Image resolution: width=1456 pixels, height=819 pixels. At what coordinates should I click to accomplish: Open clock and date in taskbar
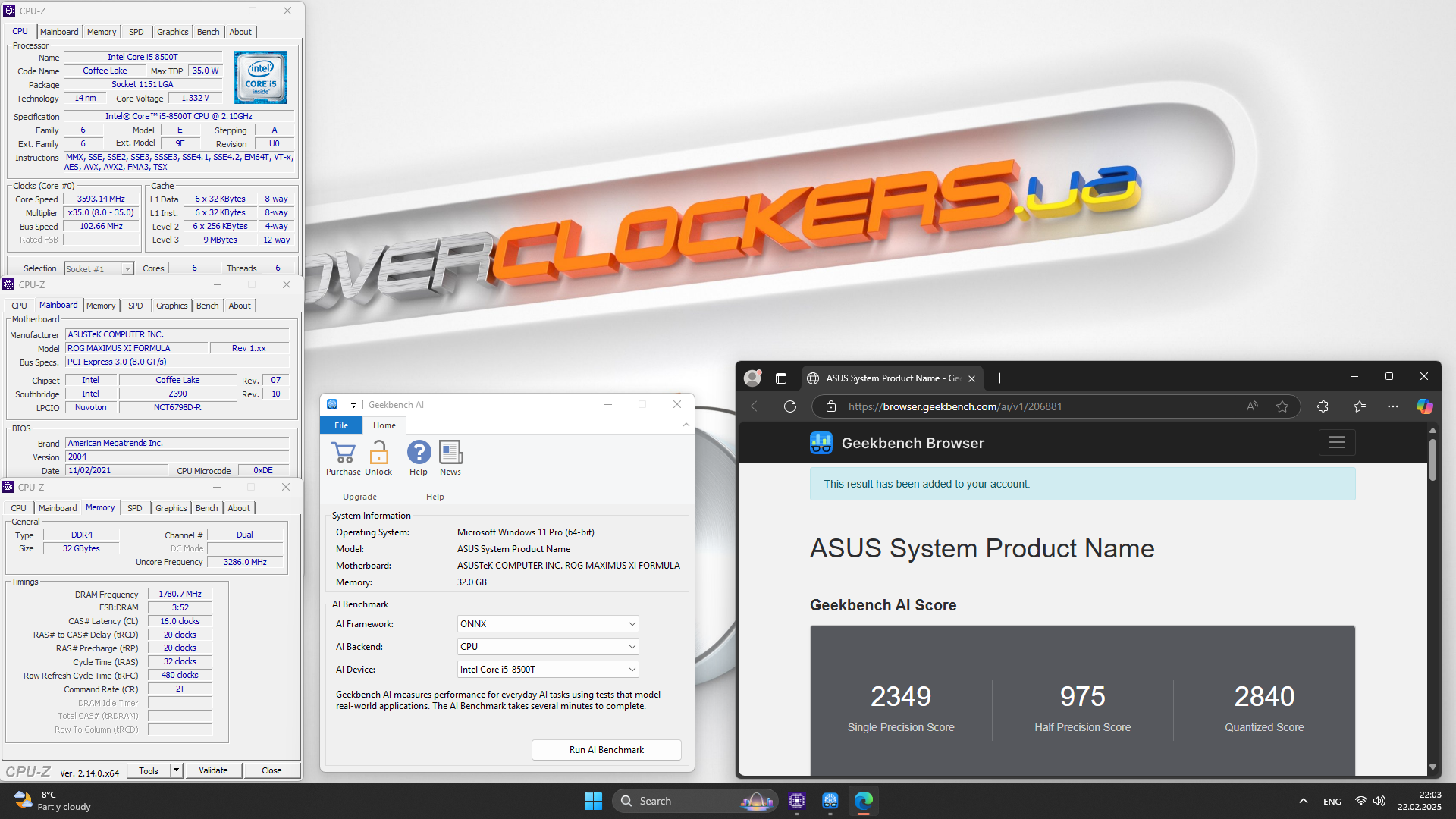pos(1419,801)
